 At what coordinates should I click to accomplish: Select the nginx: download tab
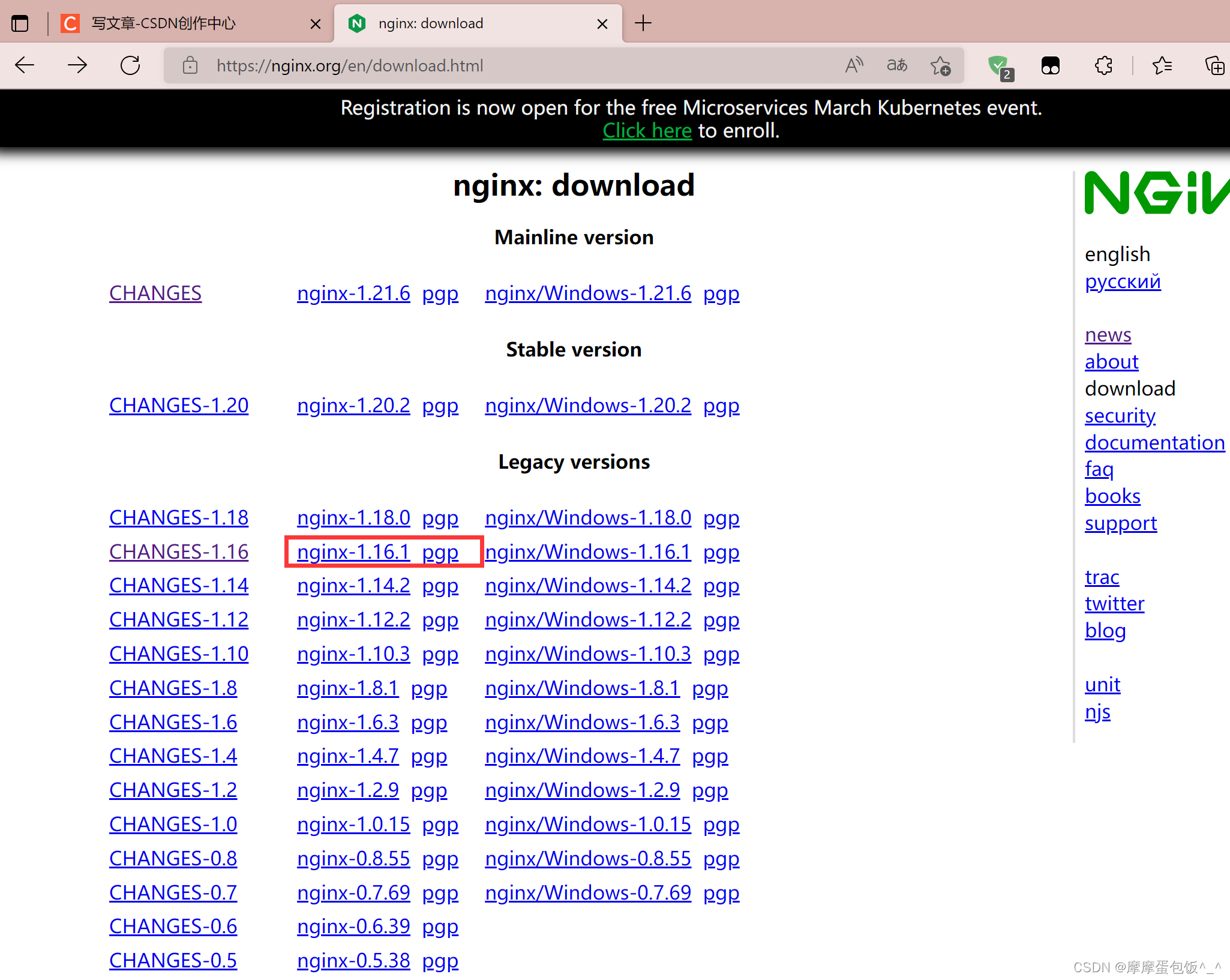(478, 23)
